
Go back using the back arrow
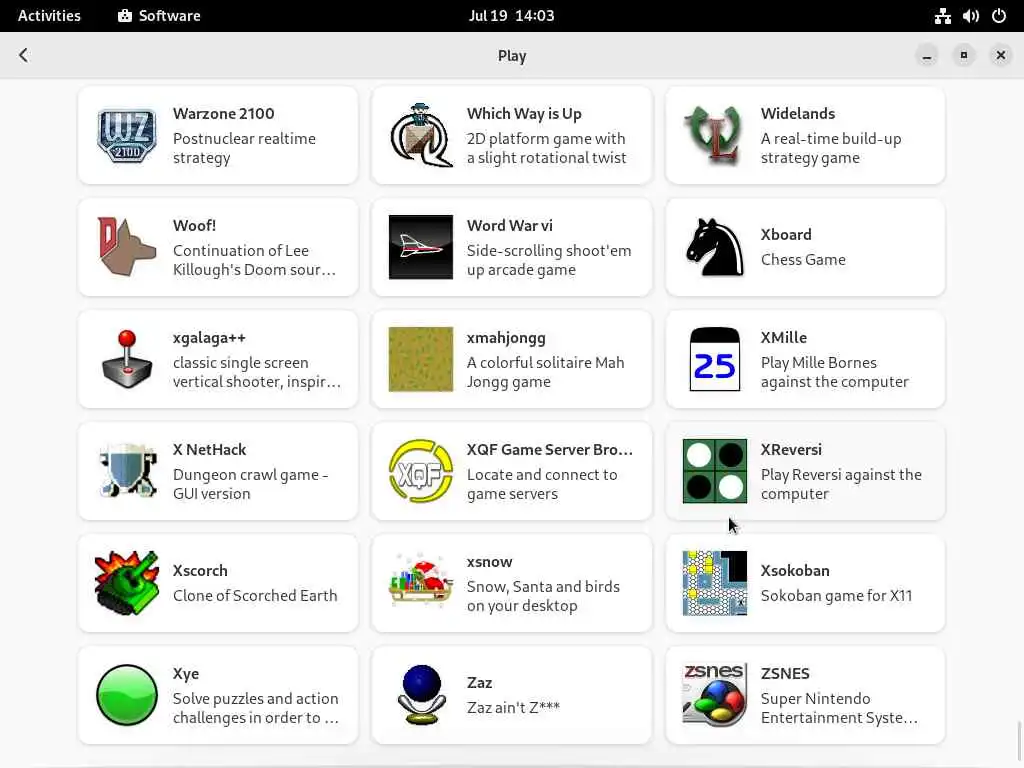pos(24,56)
